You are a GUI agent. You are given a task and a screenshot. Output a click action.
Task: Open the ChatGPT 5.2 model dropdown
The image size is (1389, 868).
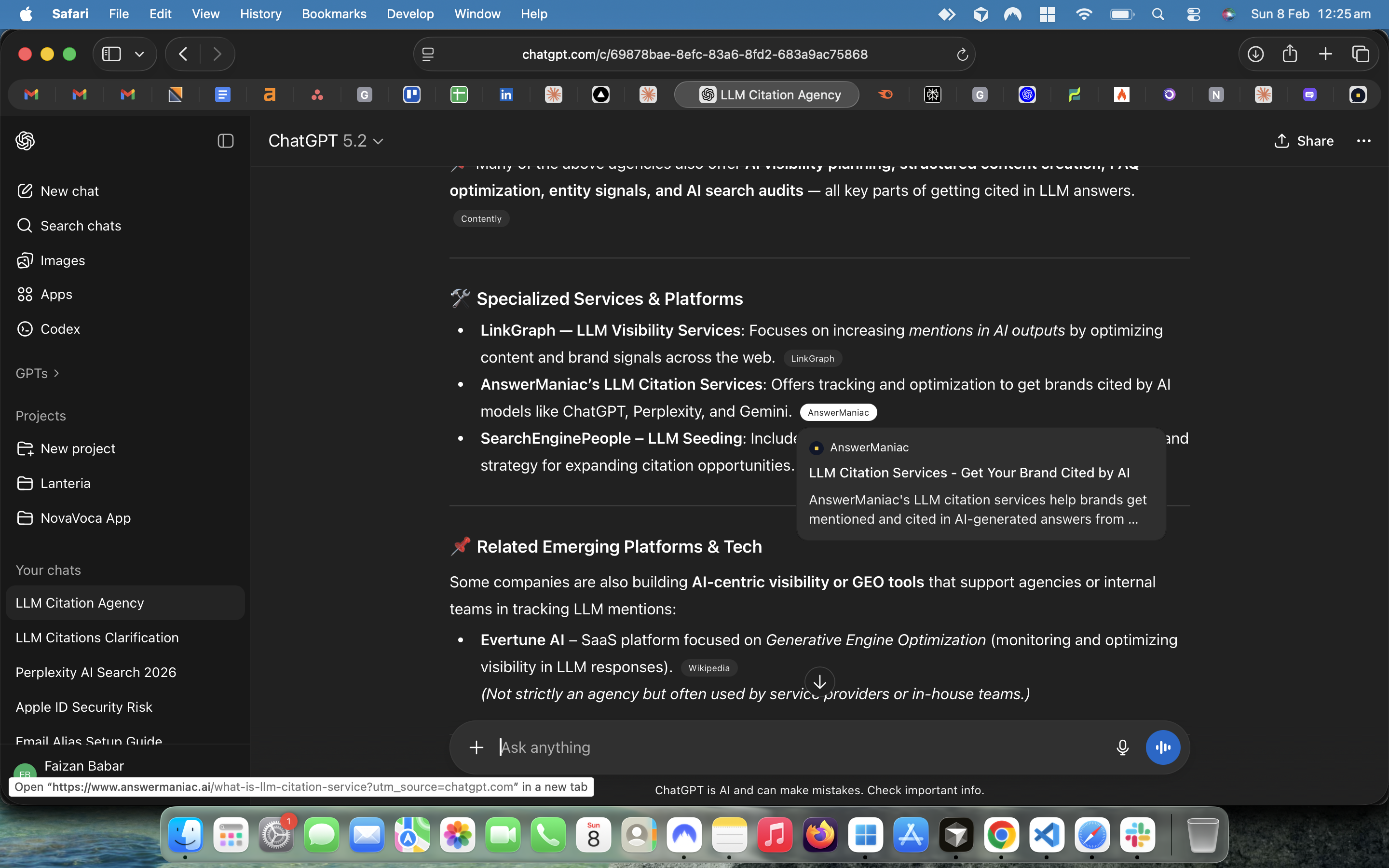[x=326, y=141]
